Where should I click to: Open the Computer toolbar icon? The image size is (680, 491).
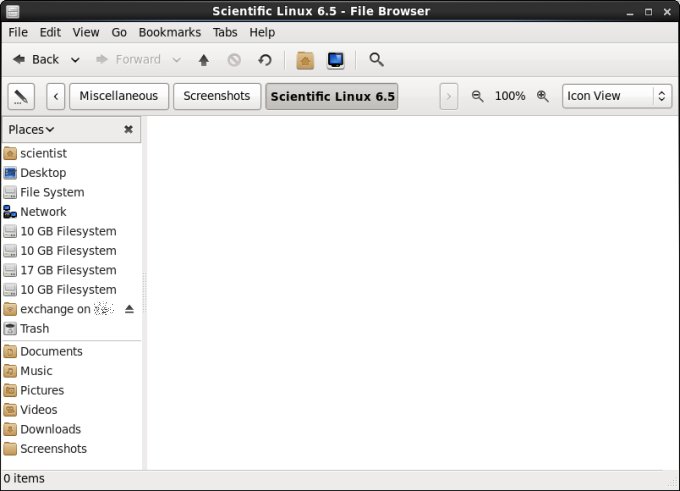336,60
